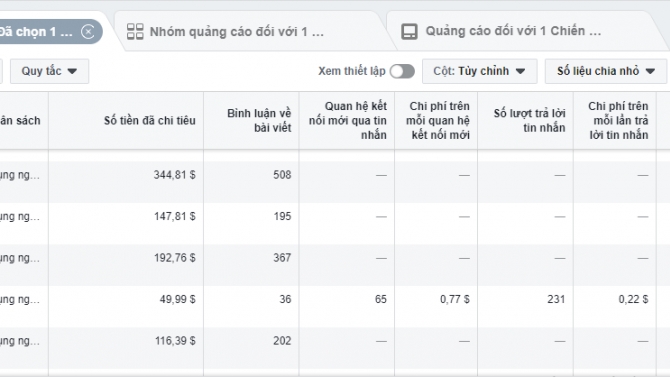Click the ad monitor icon
The image size is (670, 377).
(409, 32)
